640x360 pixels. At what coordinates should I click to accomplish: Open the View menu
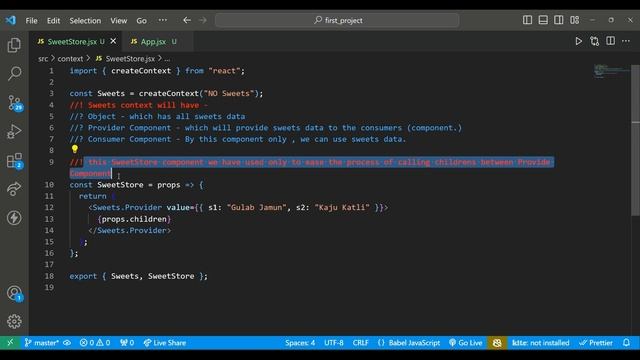(118, 20)
